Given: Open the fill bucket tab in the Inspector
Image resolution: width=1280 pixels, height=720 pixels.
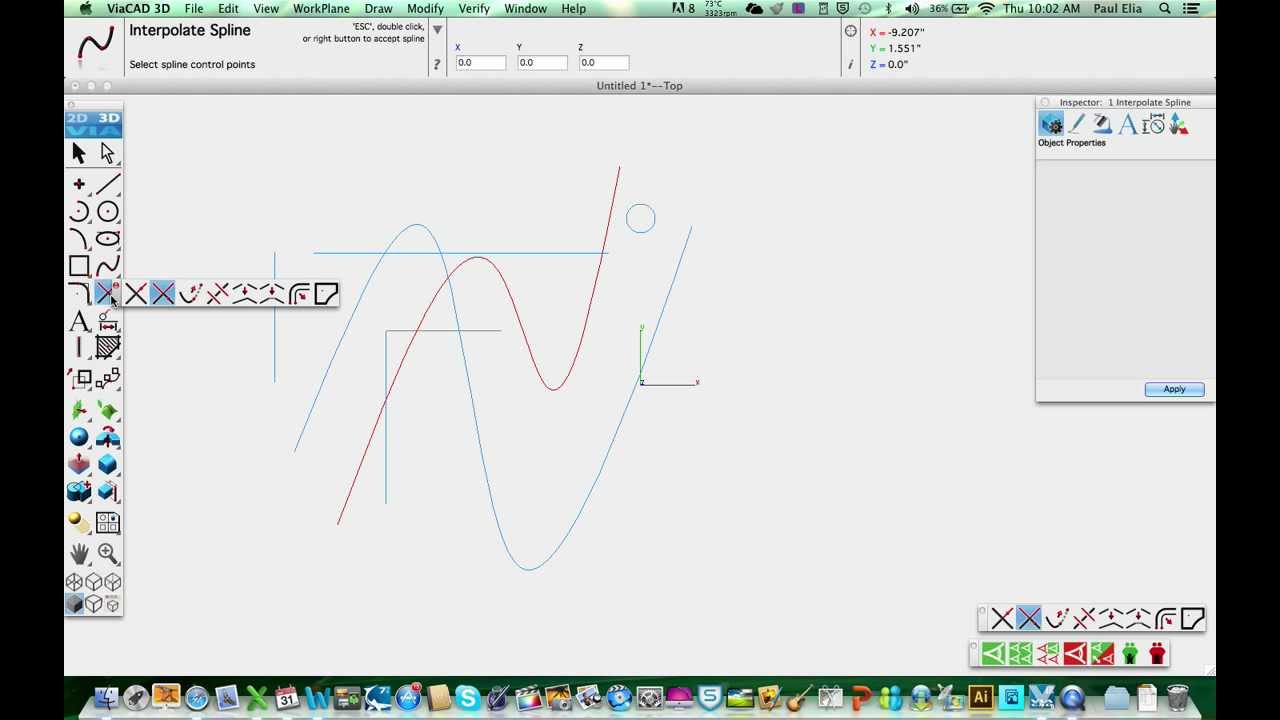Looking at the screenshot, I should [1102, 124].
